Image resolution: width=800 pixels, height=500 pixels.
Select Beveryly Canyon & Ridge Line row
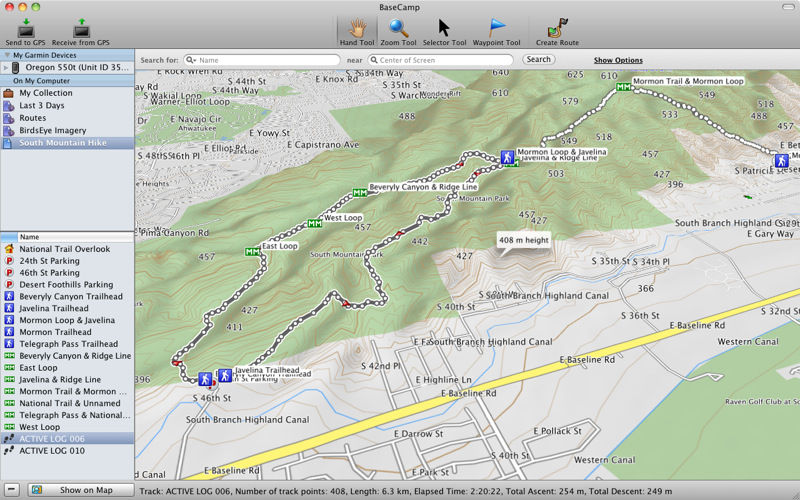point(67,356)
